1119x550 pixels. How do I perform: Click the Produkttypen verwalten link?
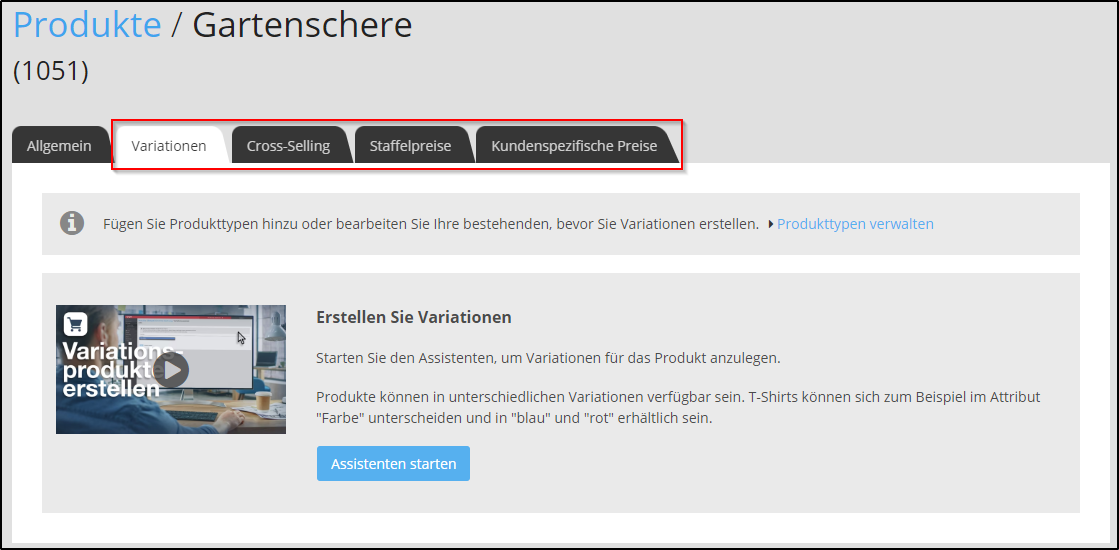pyautogui.click(x=855, y=224)
